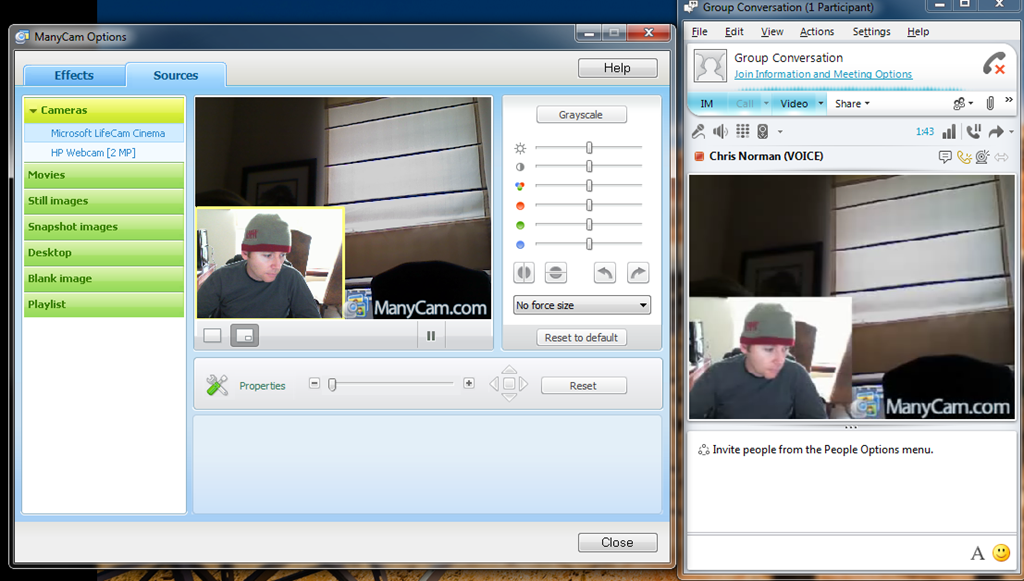Toggle the IM pane button
This screenshot has width=1024, height=581.
click(707, 103)
